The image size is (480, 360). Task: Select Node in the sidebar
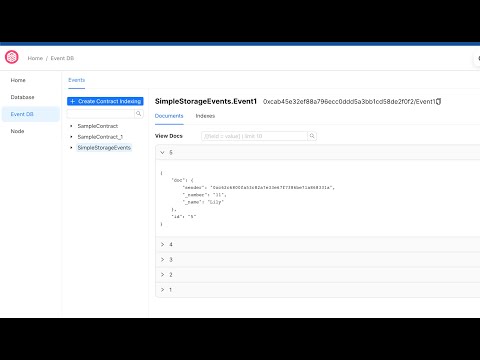click(17, 131)
